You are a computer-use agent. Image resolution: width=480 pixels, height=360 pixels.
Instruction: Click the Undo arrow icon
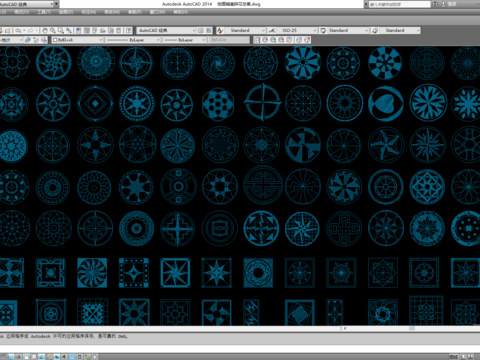click(x=18, y=30)
